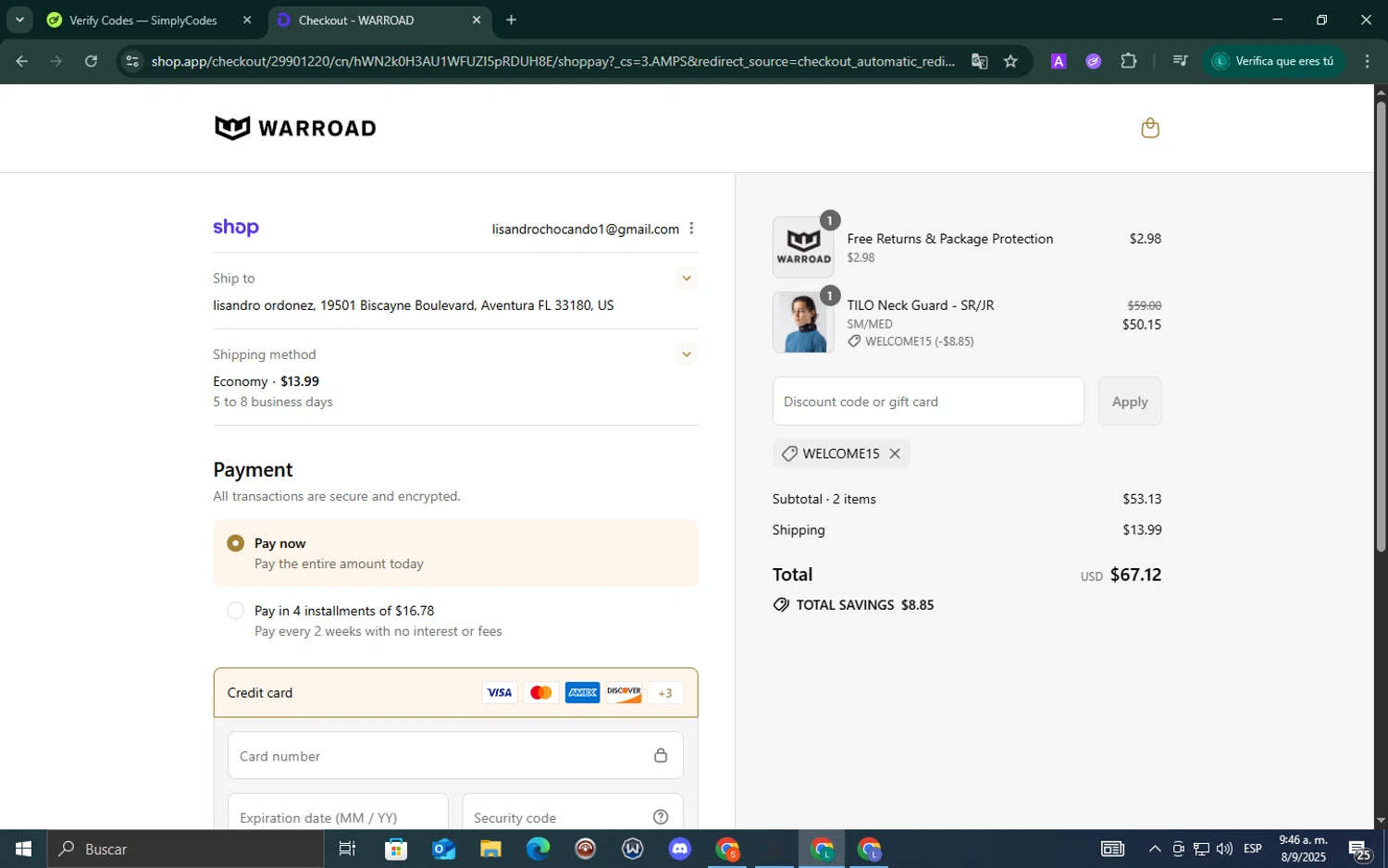
Task: Click the Total amount $67.12
Action: [x=1135, y=575]
